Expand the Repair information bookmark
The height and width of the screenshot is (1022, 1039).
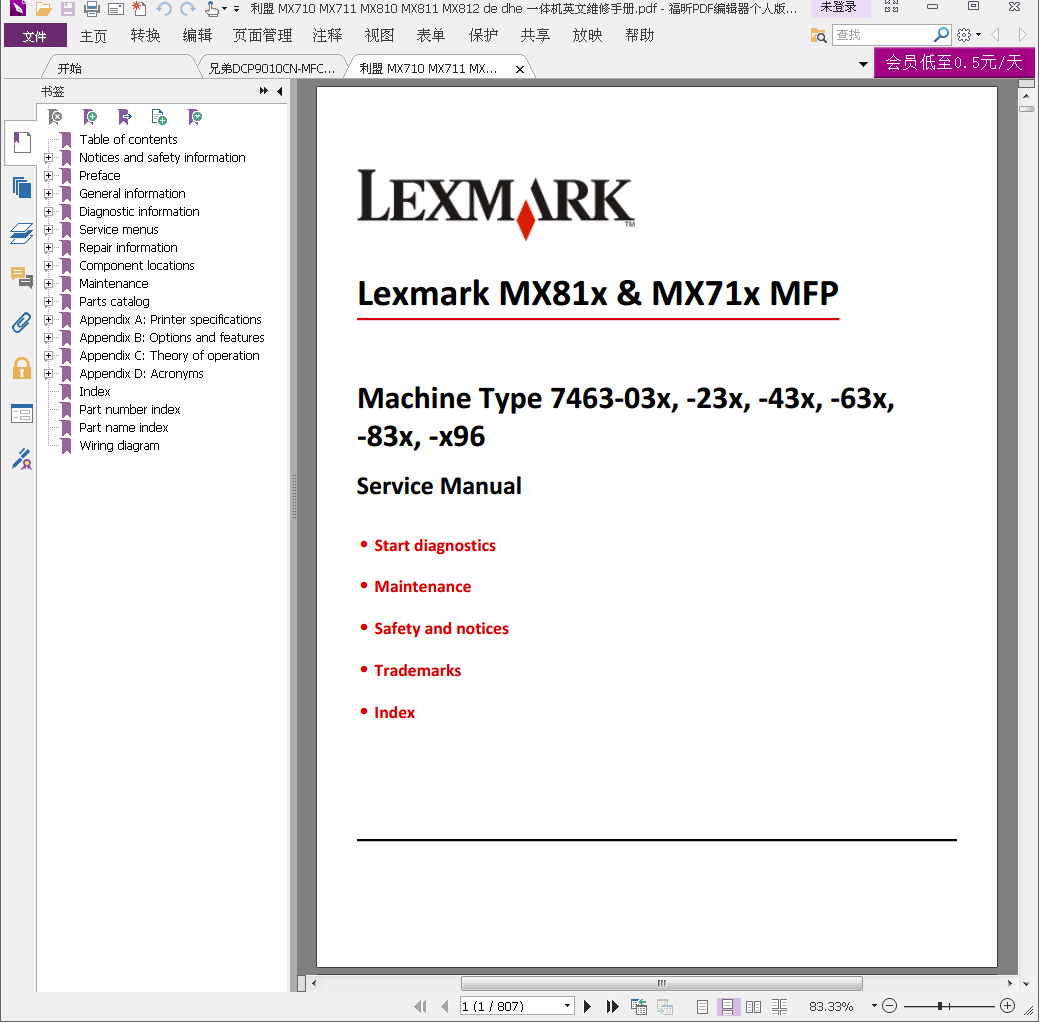(48, 247)
